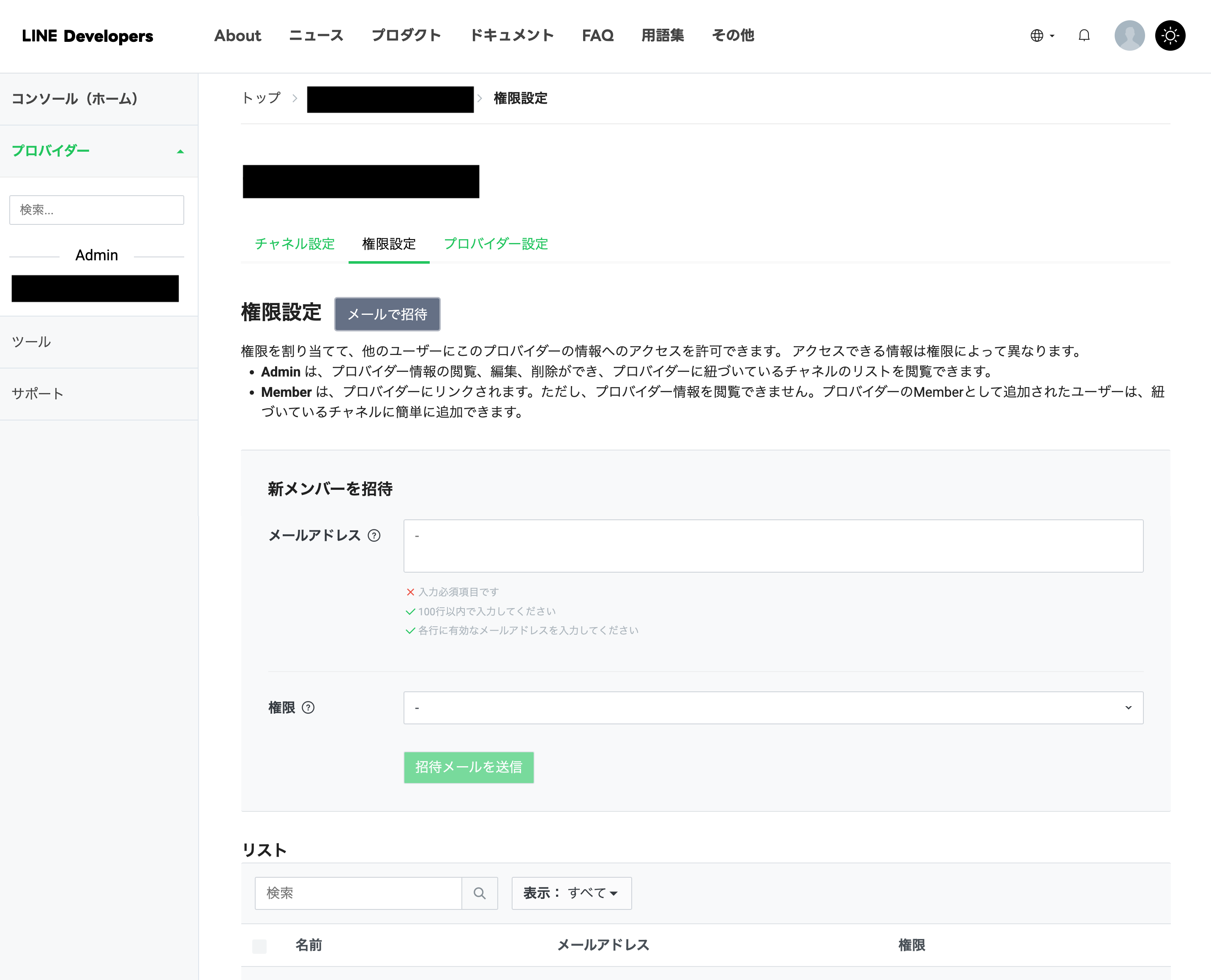Click the LINE Developers logo
The image size is (1211, 980).
87,35
